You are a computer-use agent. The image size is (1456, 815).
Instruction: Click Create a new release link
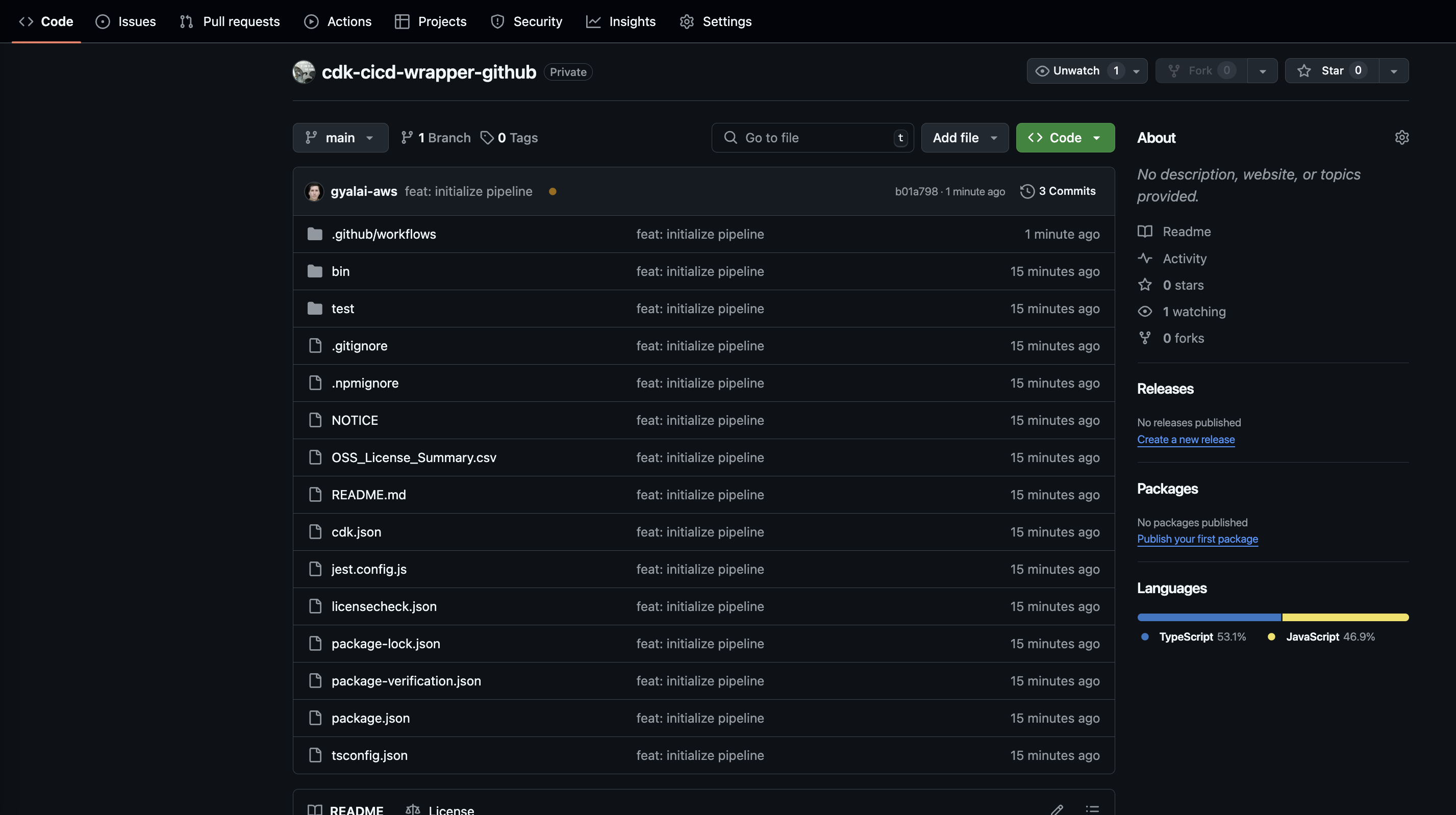(1186, 439)
